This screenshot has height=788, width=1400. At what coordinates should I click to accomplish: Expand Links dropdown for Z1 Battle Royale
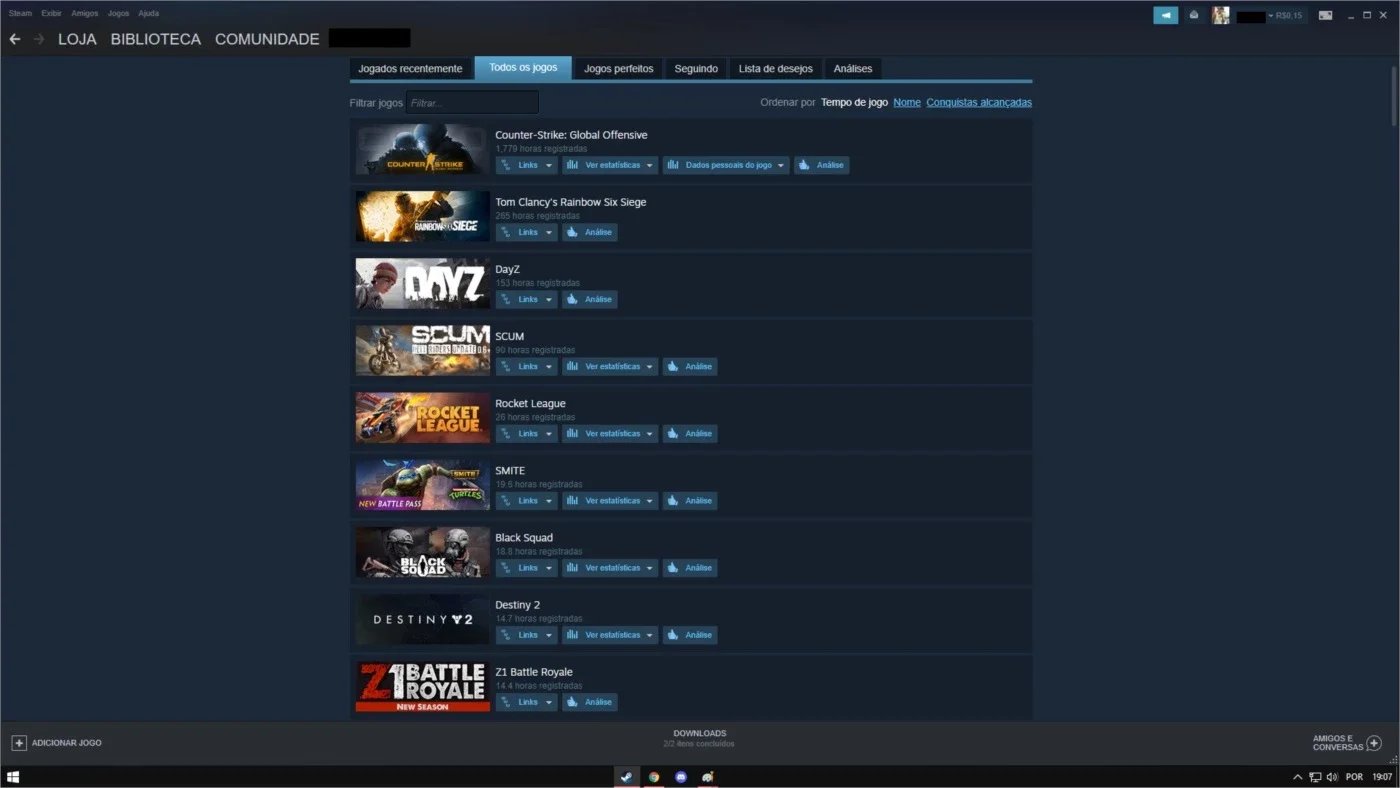pyautogui.click(x=527, y=702)
